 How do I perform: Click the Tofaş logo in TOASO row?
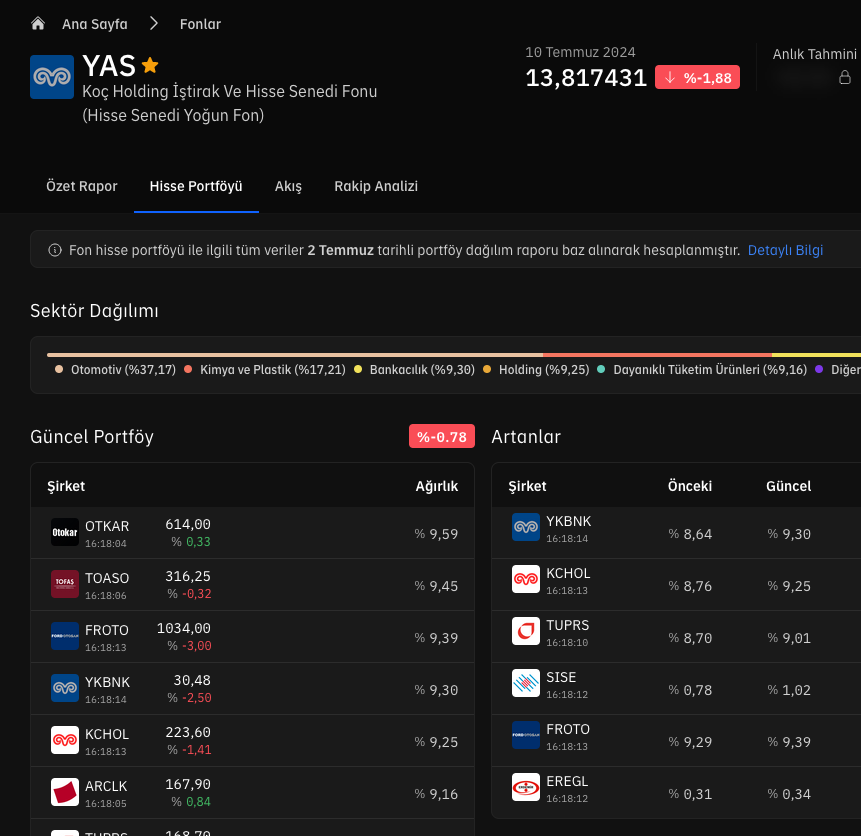(65, 584)
